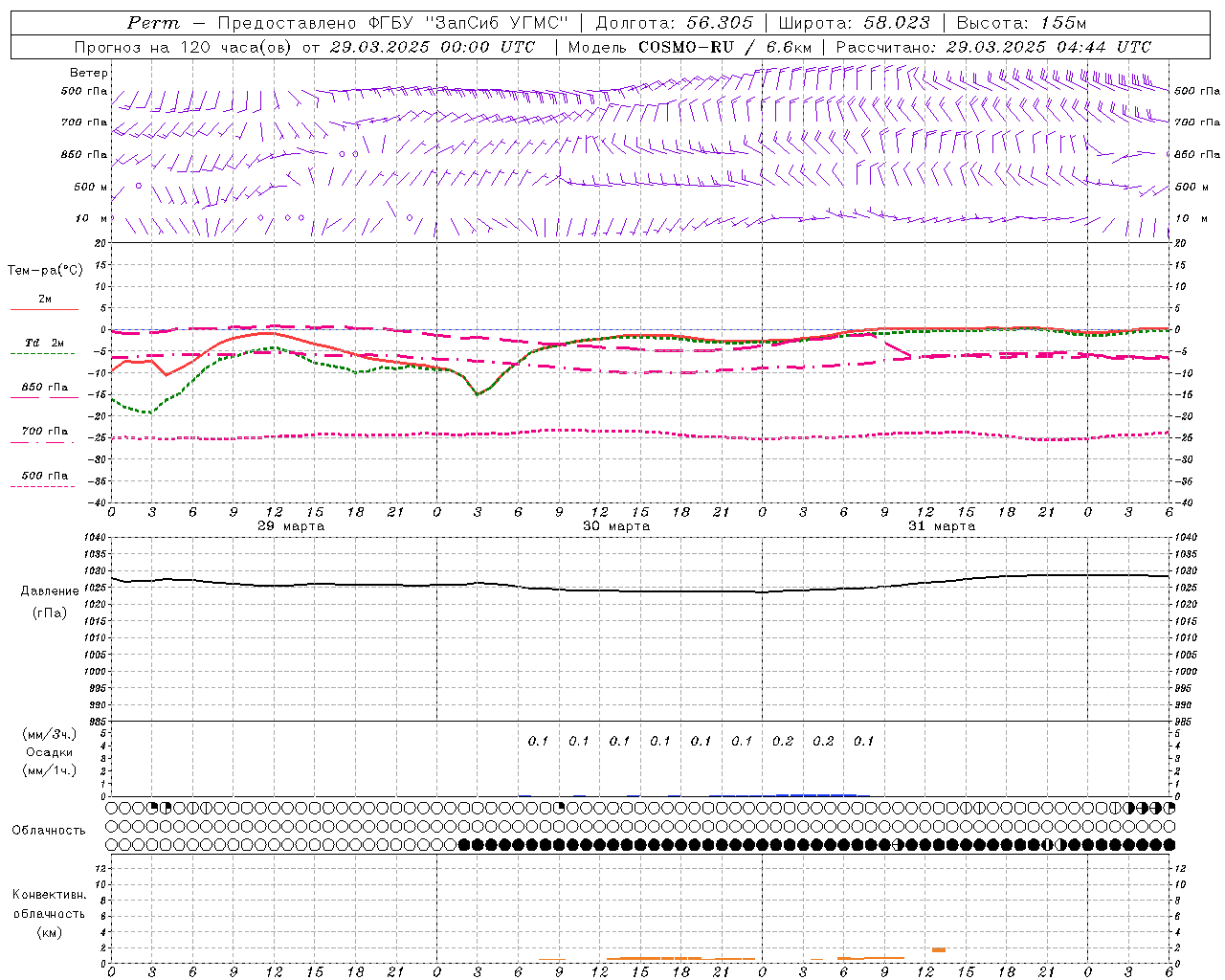Click the '29 марта' date label
The height and width of the screenshot is (980, 1225).
point(291,526)
